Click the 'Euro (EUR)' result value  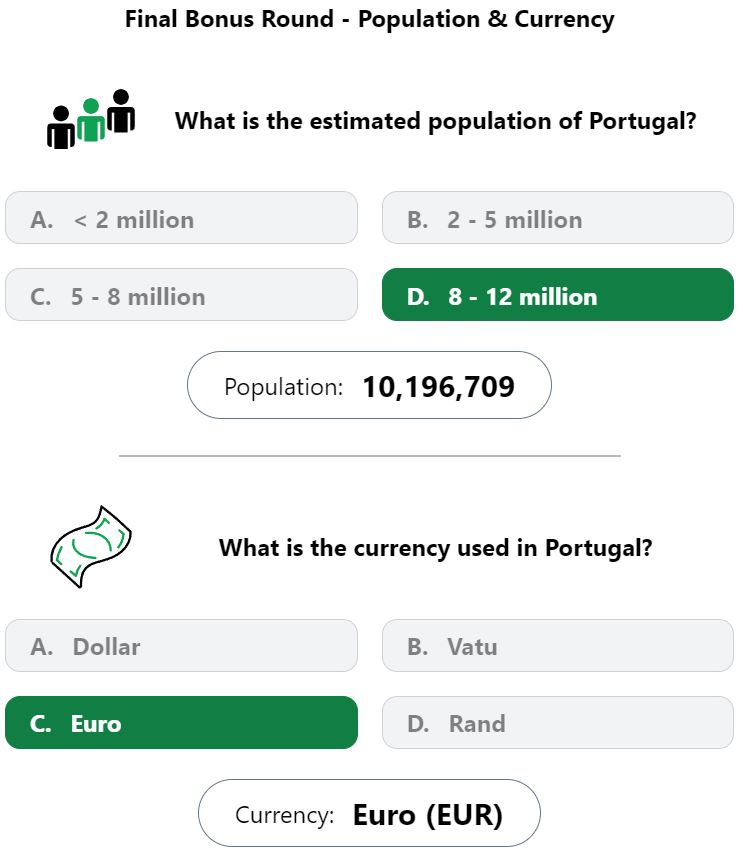click(428, 815)
